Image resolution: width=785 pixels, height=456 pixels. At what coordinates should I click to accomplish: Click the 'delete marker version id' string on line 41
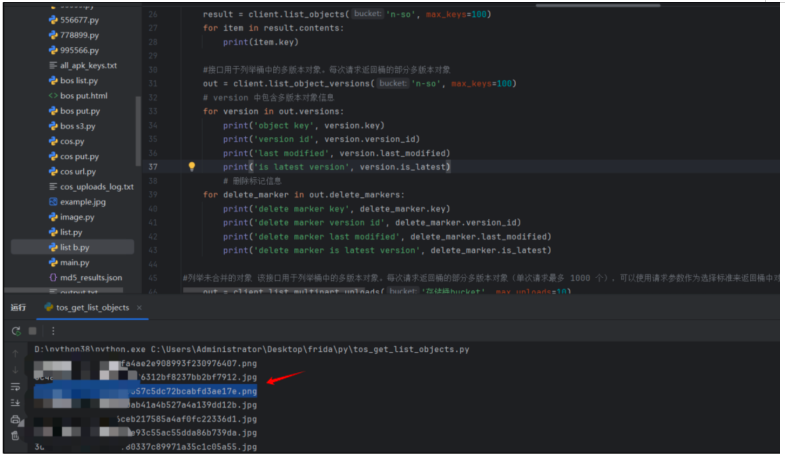pos(320,223)
